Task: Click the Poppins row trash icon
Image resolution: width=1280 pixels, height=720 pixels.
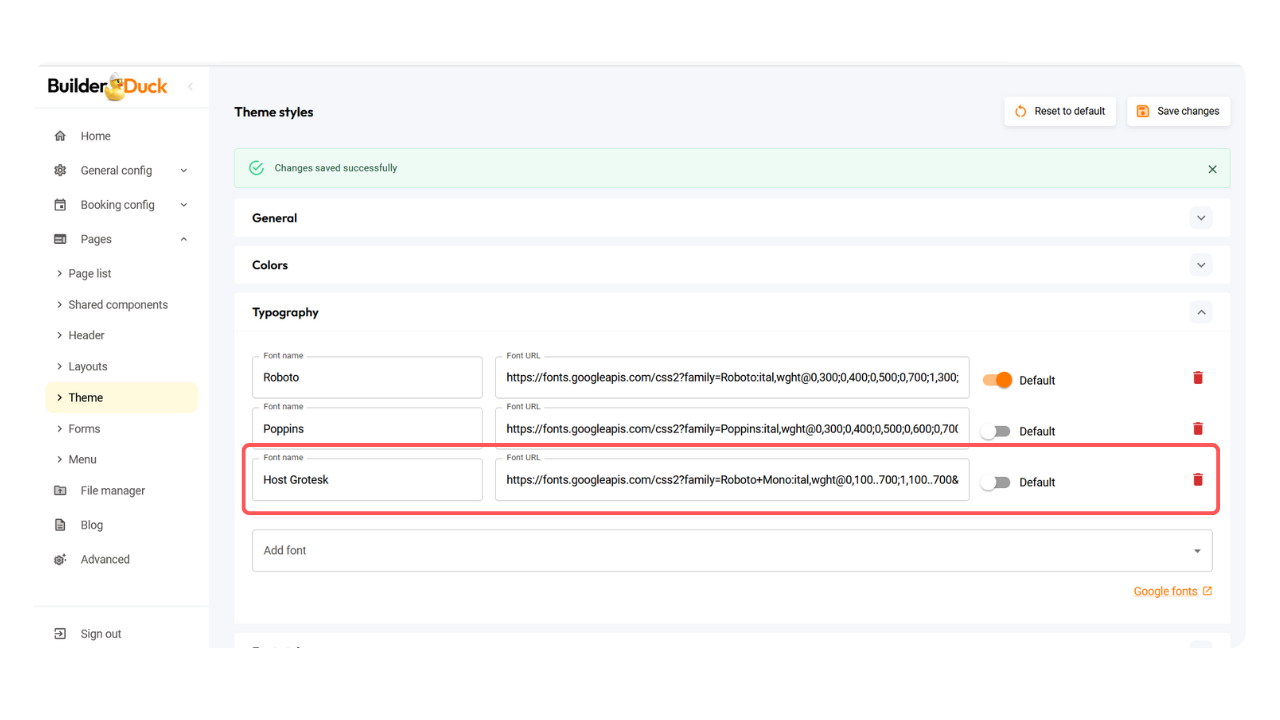Action: (1198, 429)
